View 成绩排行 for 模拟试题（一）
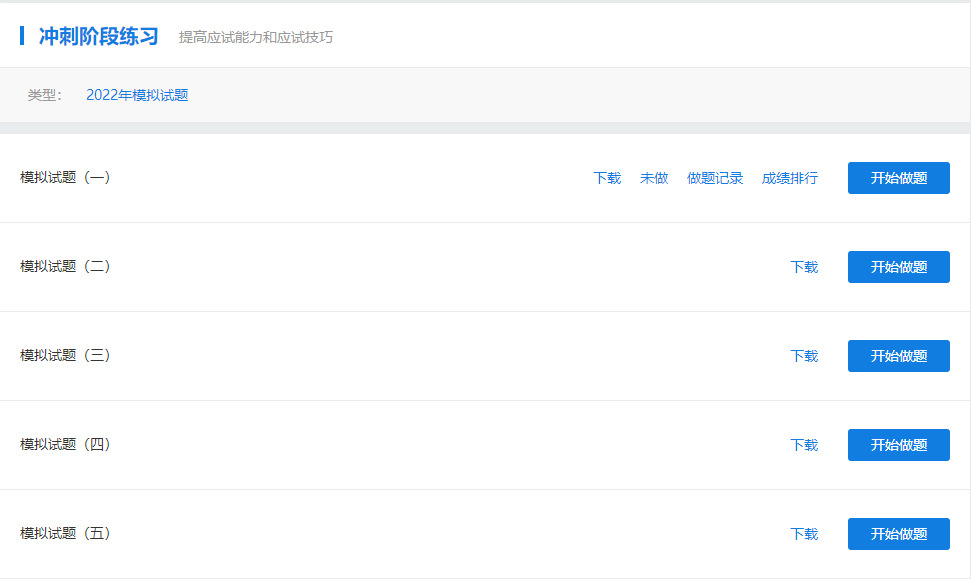Viewport: 971px width, 579px height. [x=789, y=178]
